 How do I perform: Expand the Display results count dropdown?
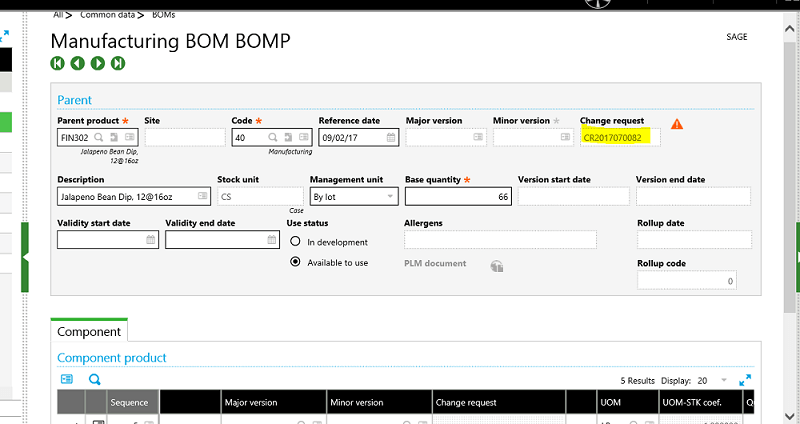point(724,381)
